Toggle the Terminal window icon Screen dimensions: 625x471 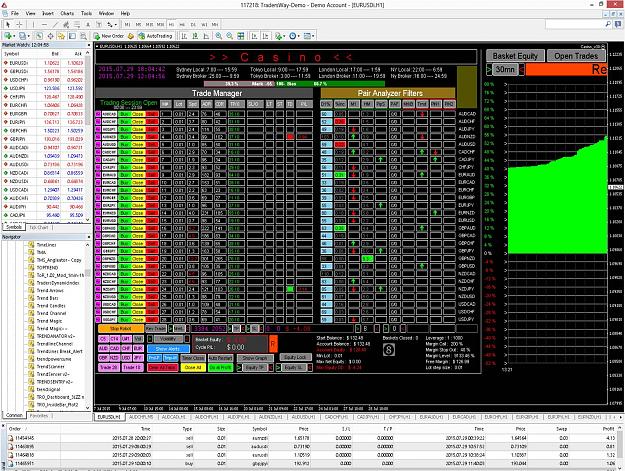click(x=72, y=36)
